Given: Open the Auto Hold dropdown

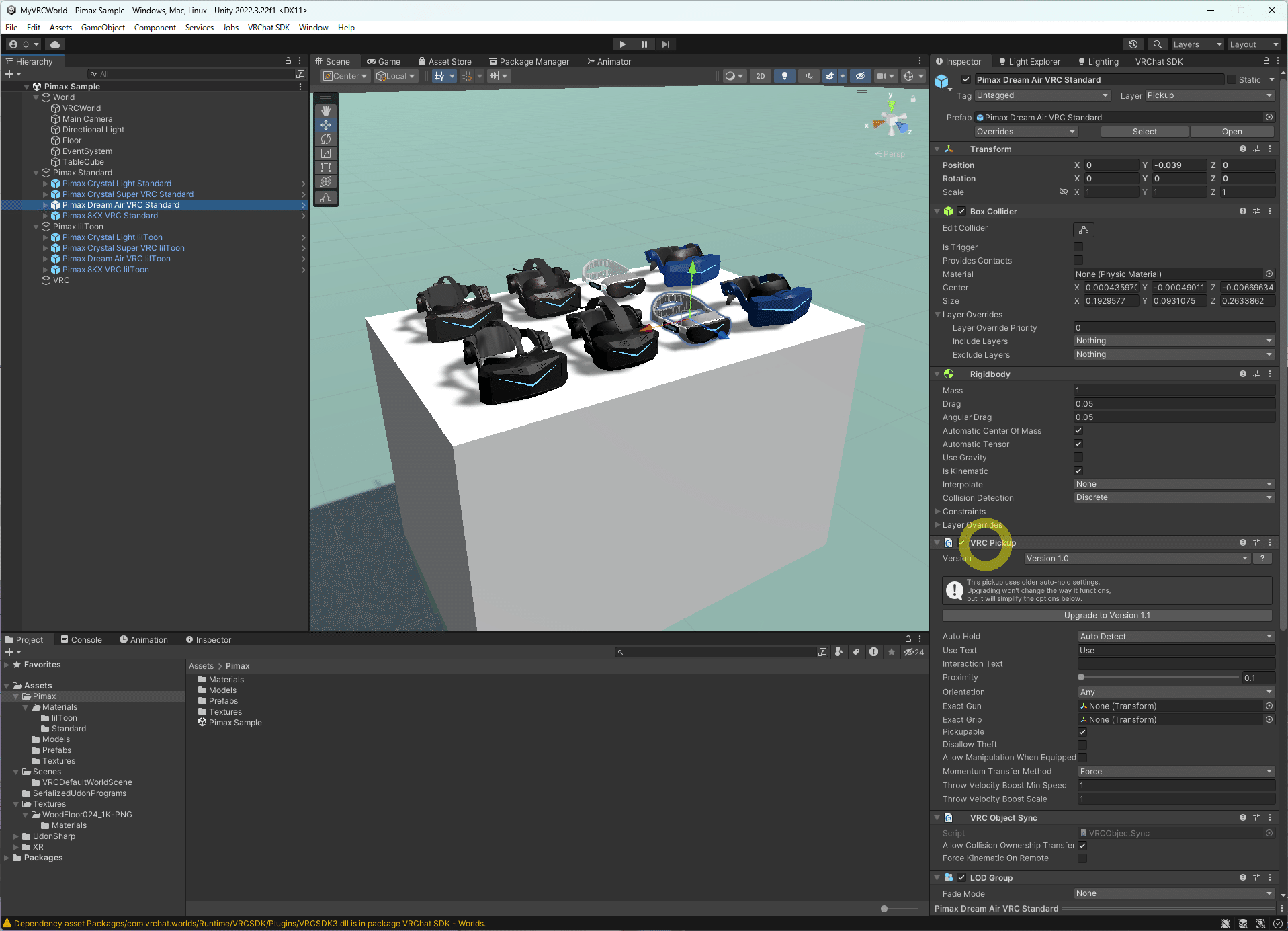Looking at the screenshot, I should pos(1176,637).
